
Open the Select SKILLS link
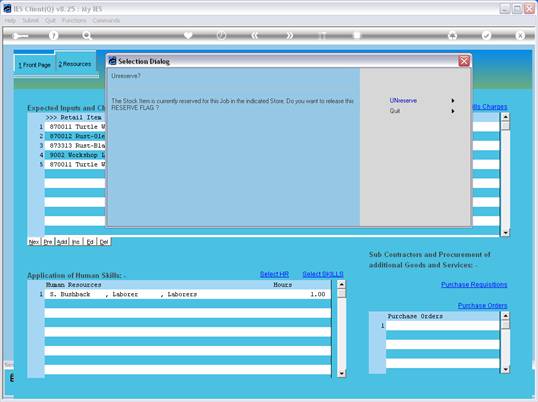323,274
